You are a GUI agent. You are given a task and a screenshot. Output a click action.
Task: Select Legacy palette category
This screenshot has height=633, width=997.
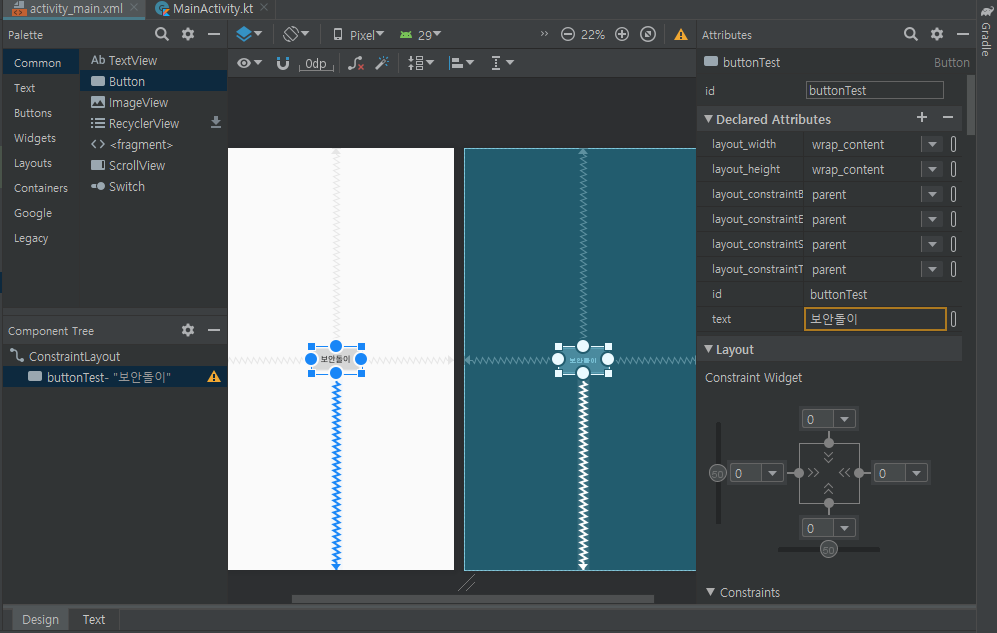click(x=31, y=238)
